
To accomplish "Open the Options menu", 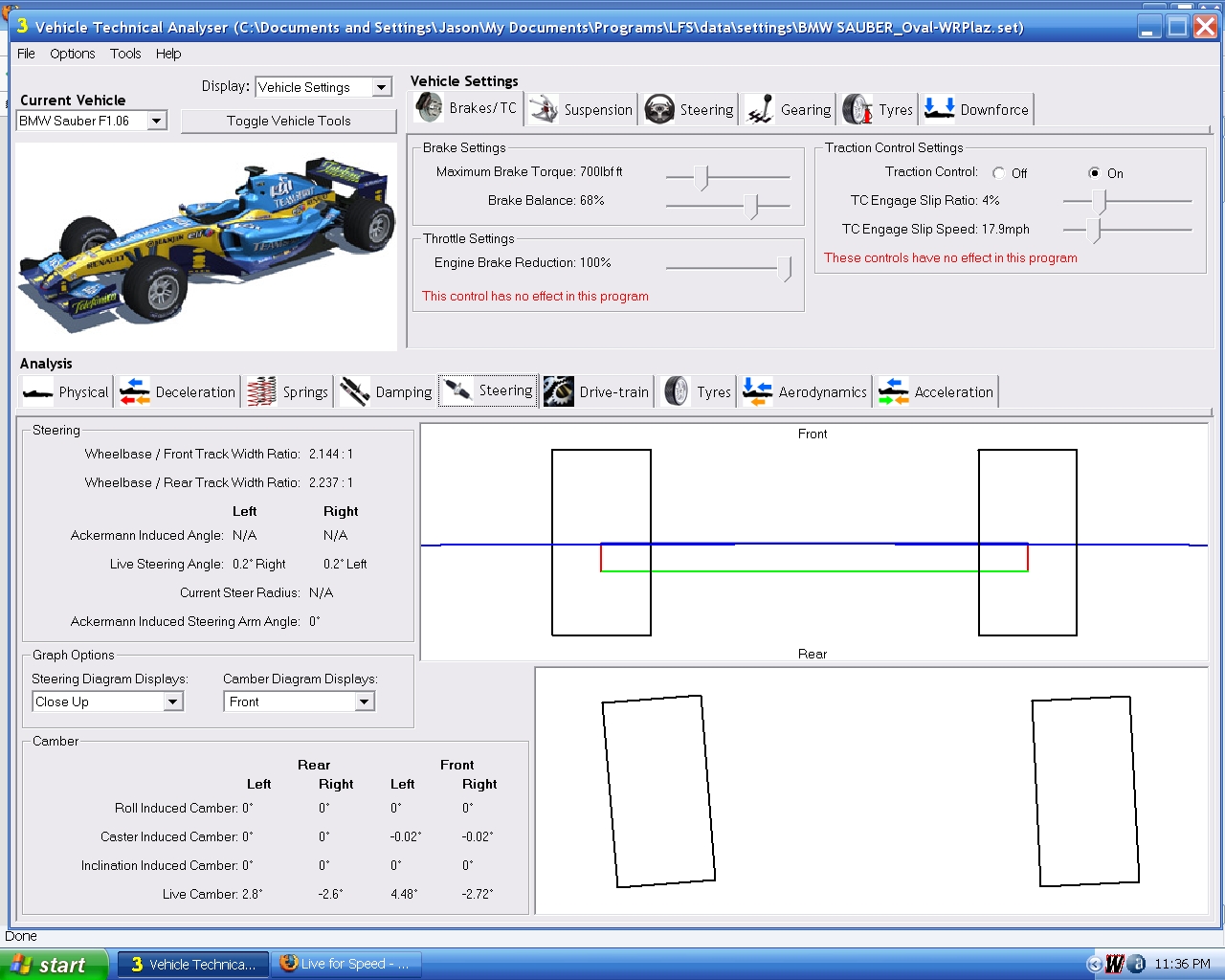I will [x=73, y=54].
